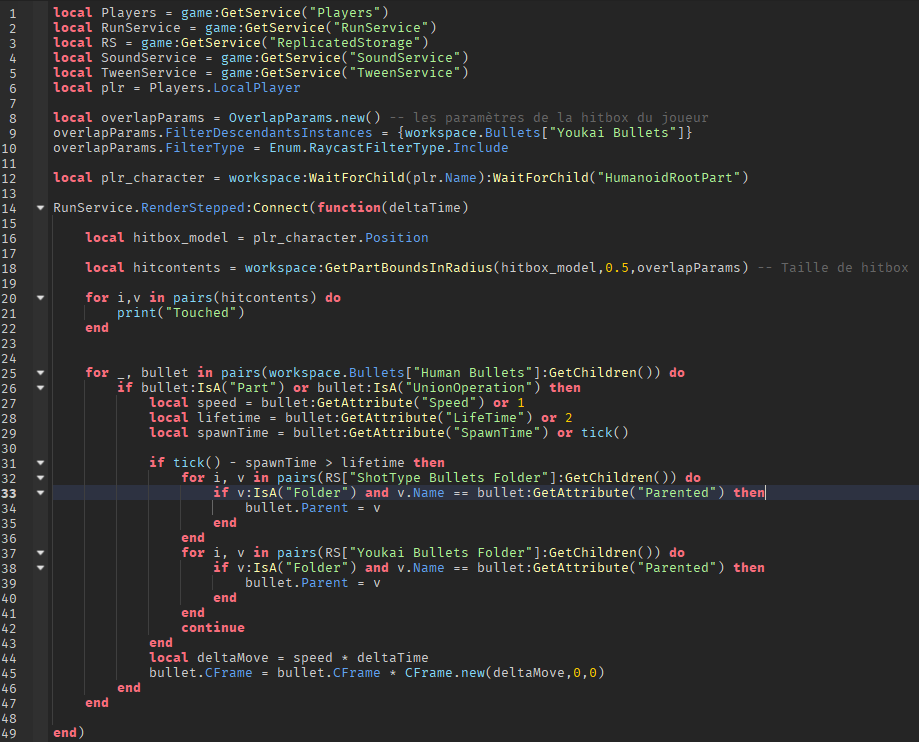Collapse the if block on line 38
Viewport: 919px width, 742px height.
(x=38, y=567)
